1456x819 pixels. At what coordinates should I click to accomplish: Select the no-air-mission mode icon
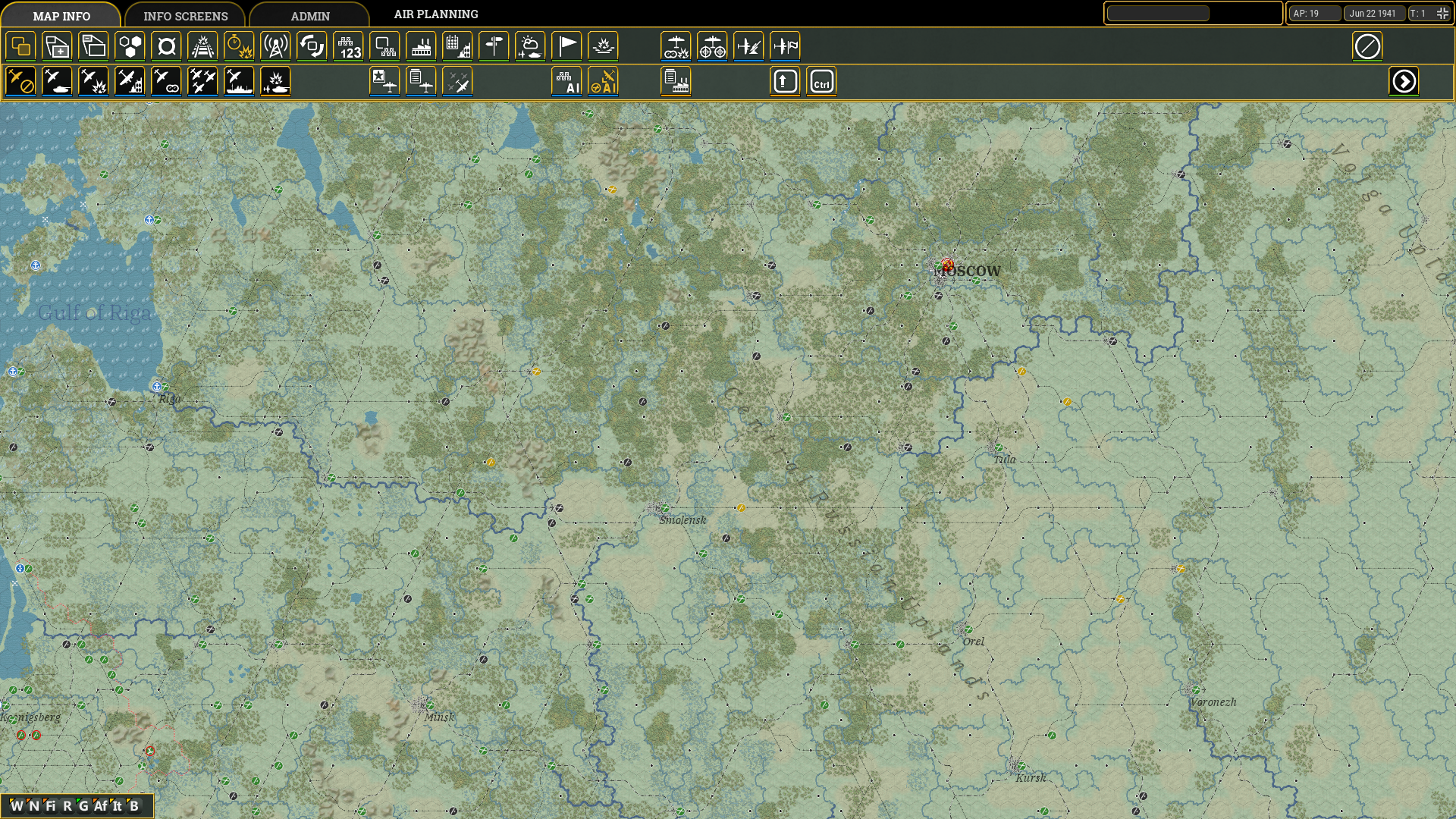click(20, 81)
